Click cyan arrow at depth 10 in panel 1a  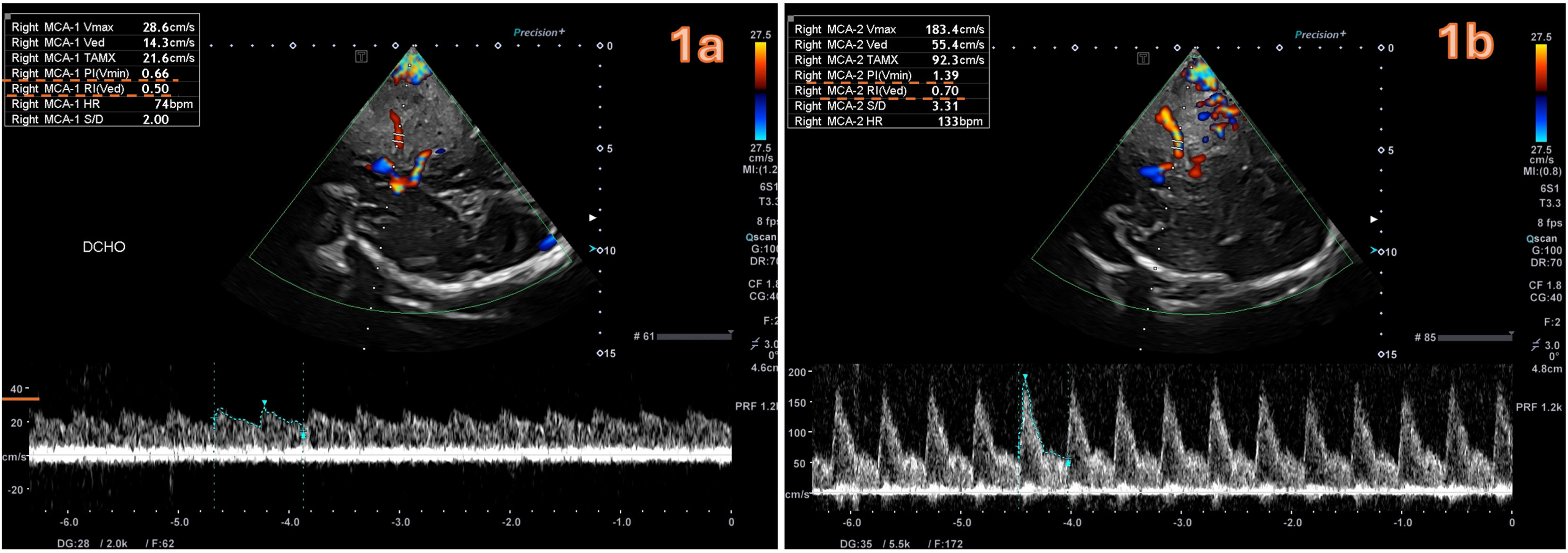point(592,249)
